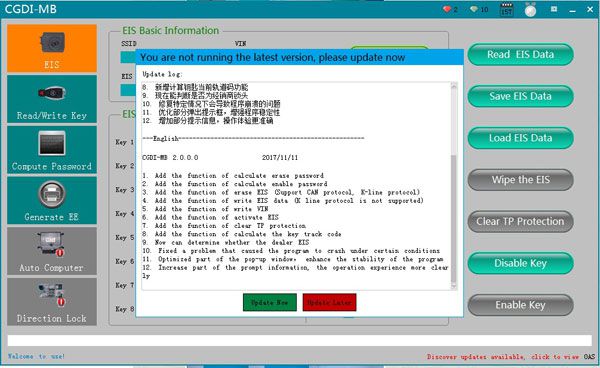
Task: Click Save EIS Data button
Action: point(520,96)
